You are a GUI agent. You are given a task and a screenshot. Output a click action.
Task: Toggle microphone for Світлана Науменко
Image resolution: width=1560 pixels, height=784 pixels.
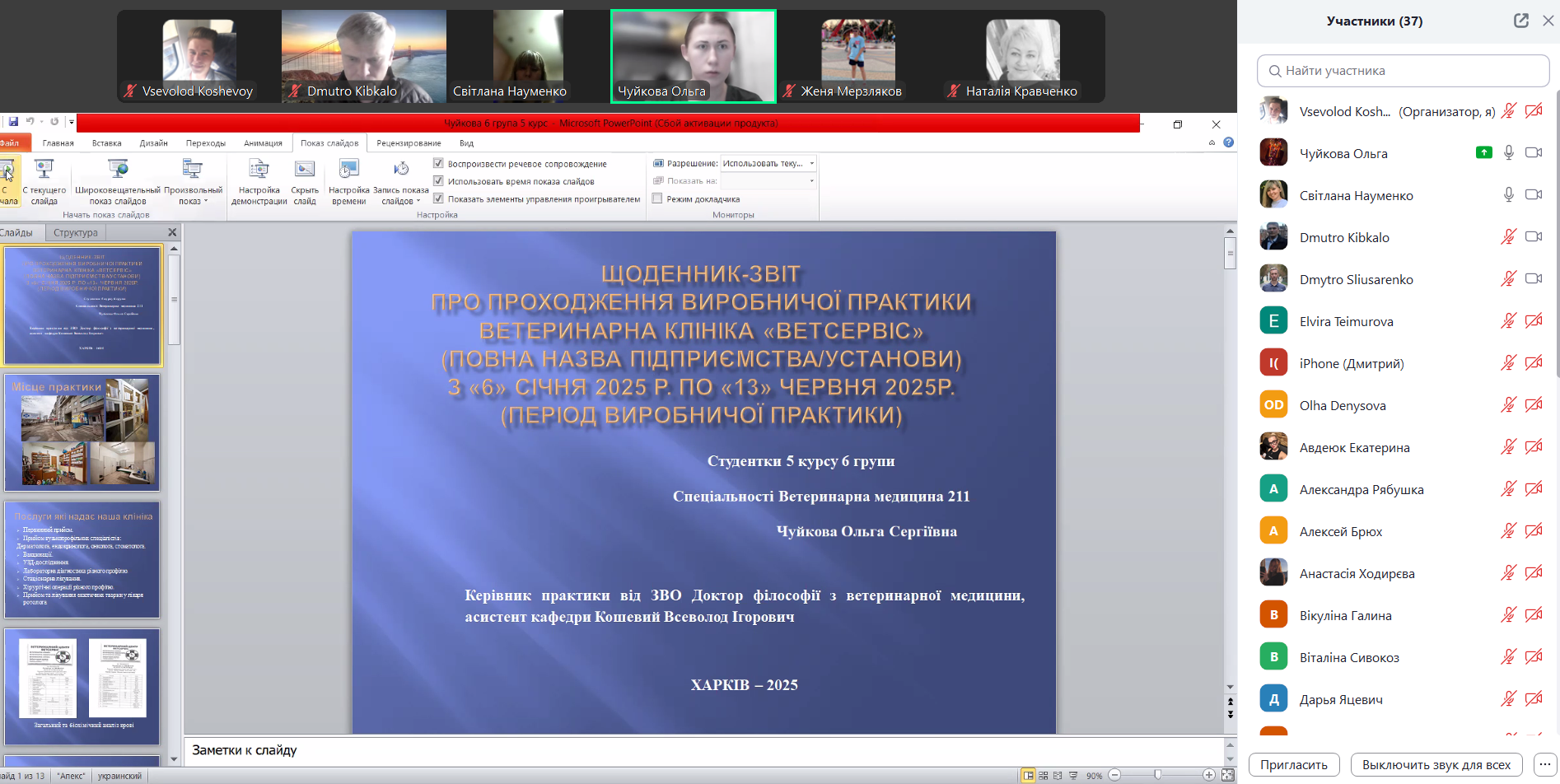click(1508, 195)
